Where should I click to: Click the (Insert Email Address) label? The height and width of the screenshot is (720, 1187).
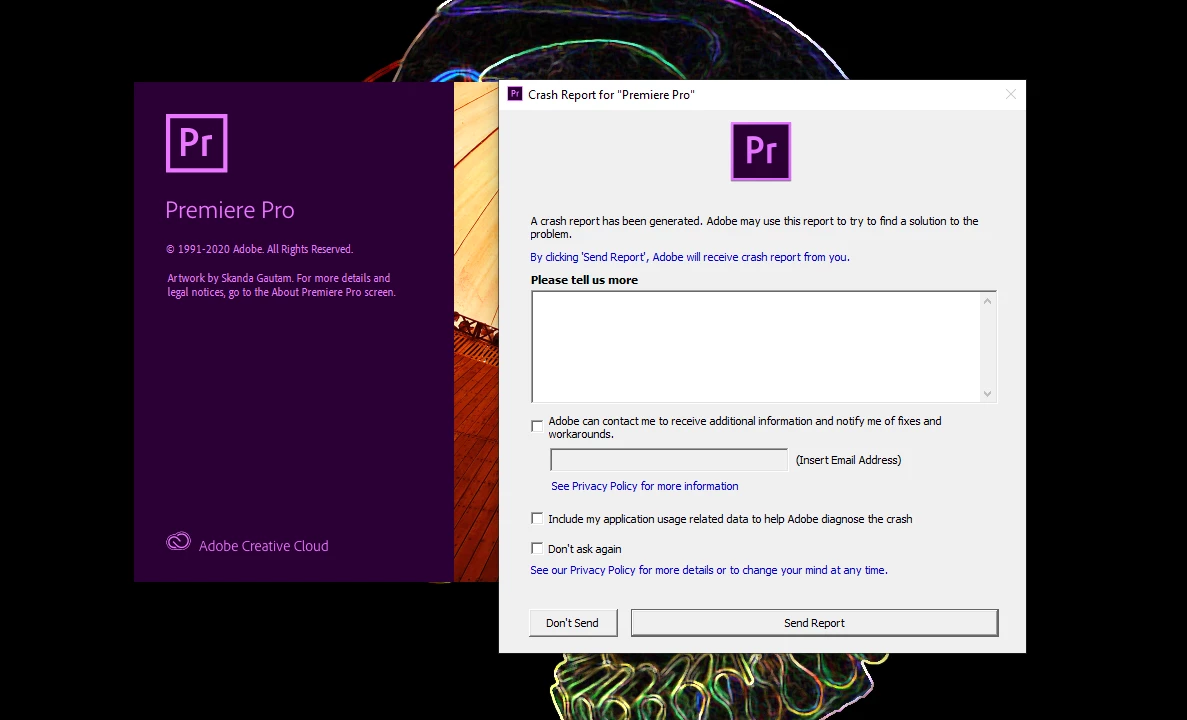[849, 460]
